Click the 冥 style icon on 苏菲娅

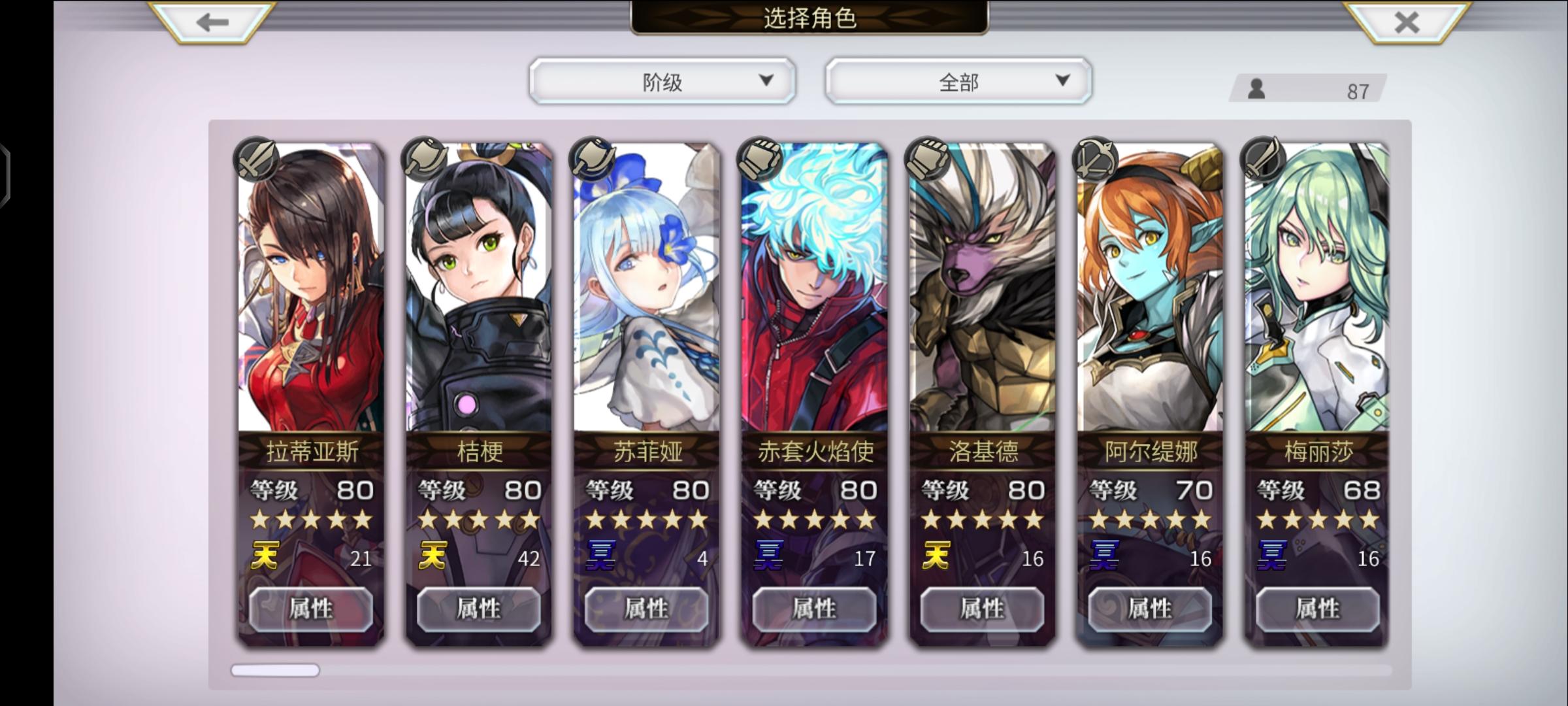click(x=600, y=556)
